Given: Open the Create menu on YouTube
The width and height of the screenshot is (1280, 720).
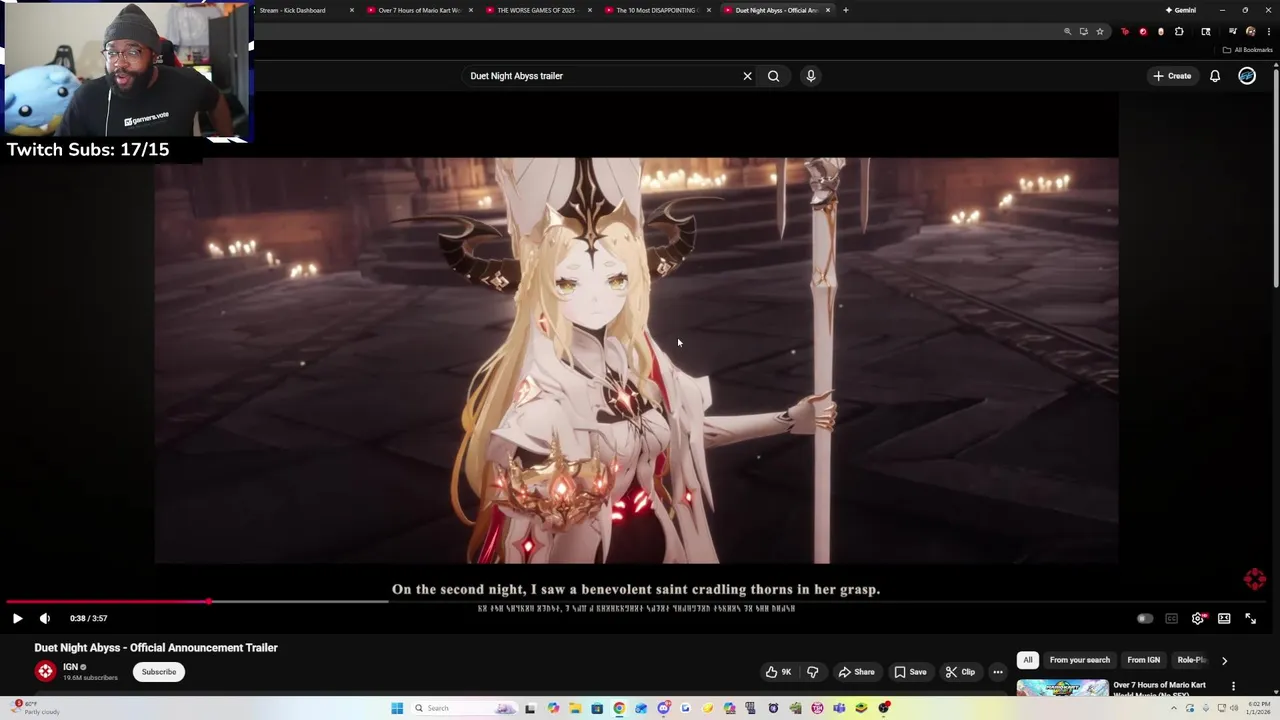Looking at the screenshot, I should point(1172,76).
